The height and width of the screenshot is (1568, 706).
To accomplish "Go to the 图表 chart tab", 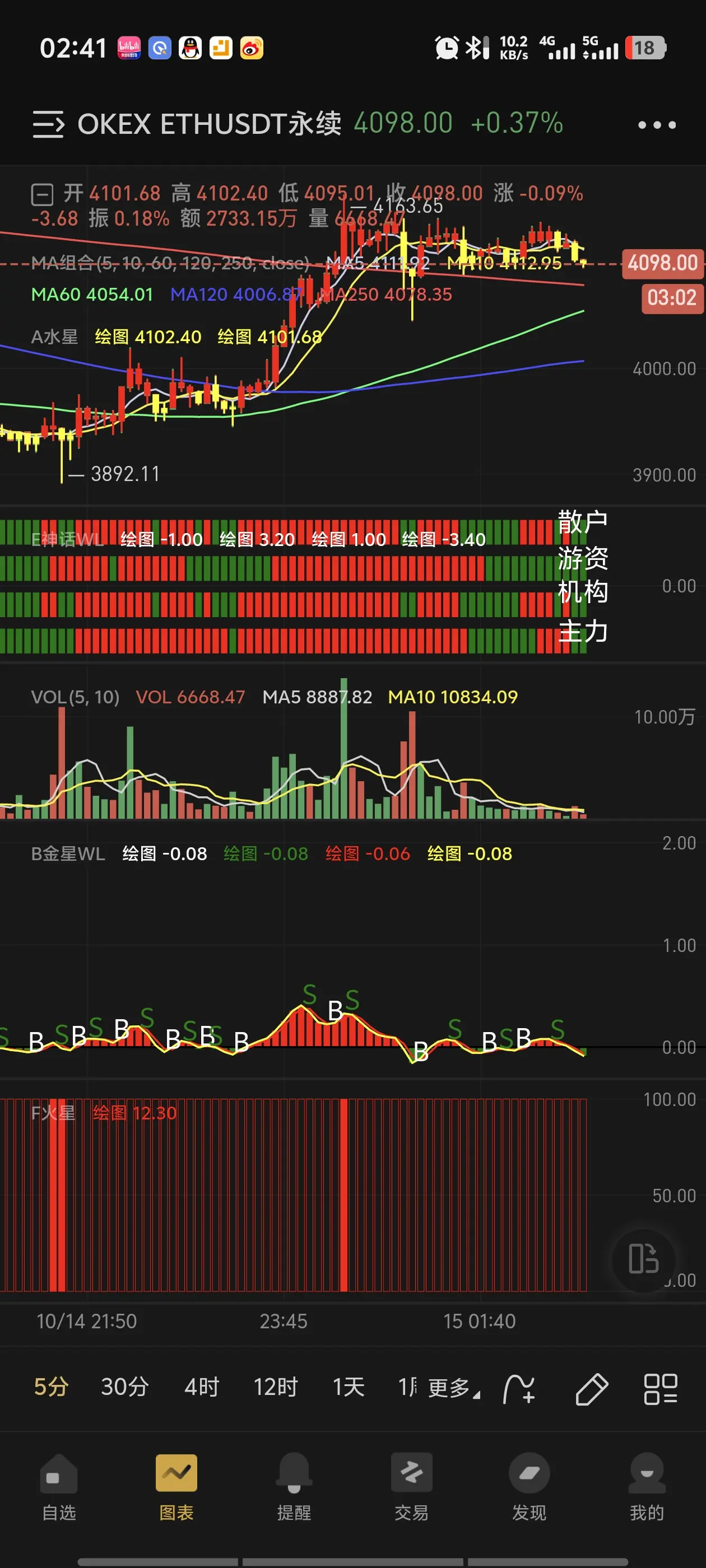I will [x=176, y=1489].
